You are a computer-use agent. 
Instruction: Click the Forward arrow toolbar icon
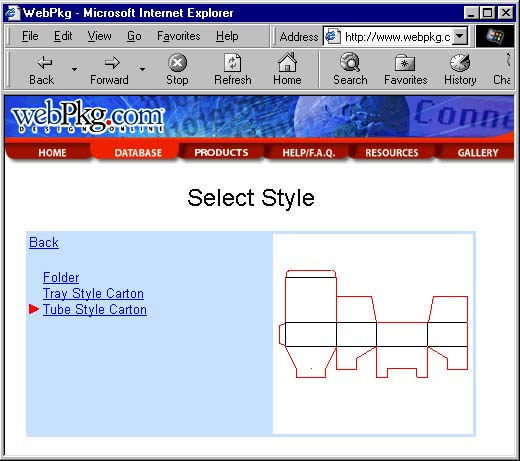pos(112,62)
